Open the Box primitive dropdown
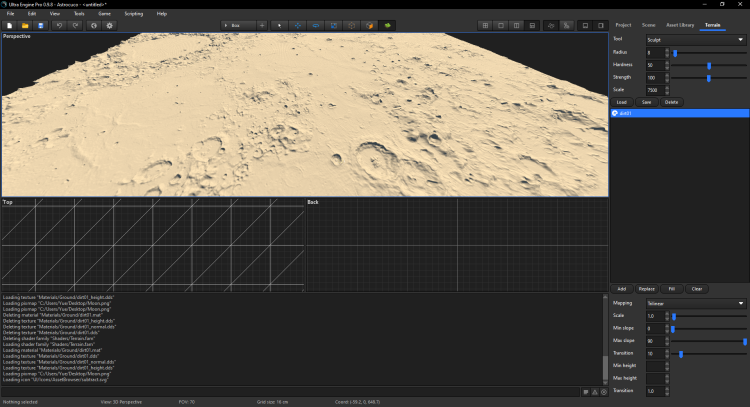Screen dimensions: 750x407 click(x=237, y=24)
